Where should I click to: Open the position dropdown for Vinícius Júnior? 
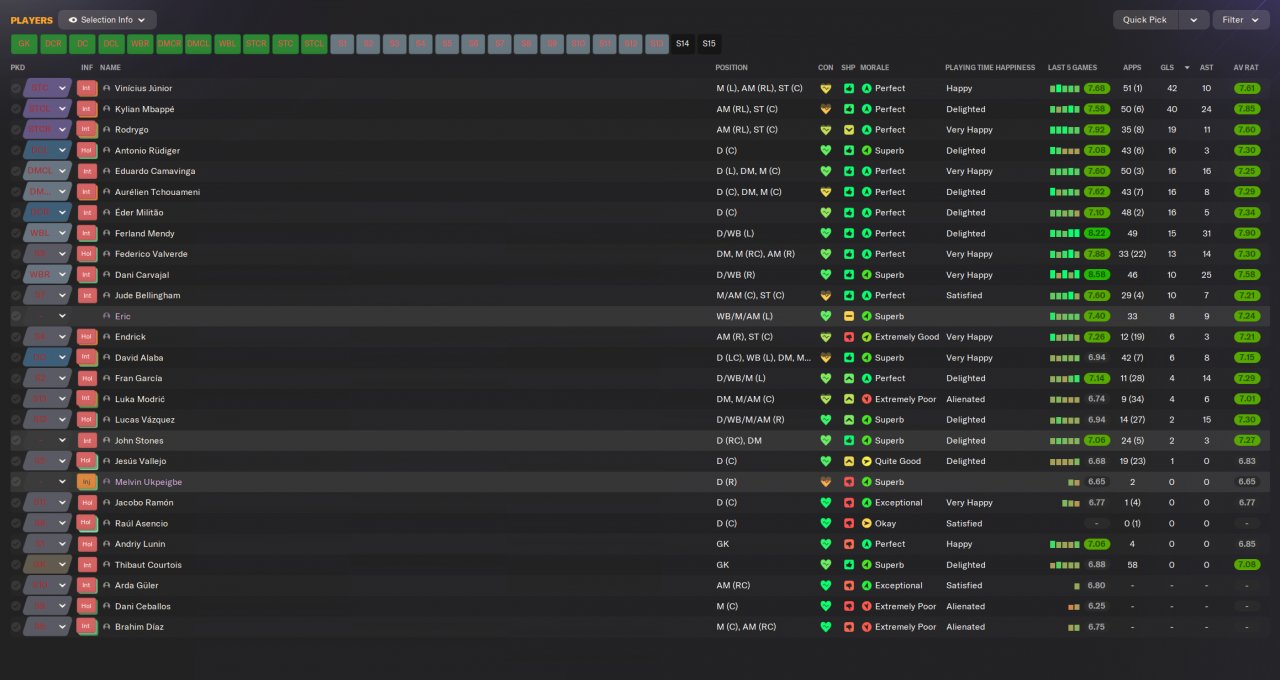tap(63, 88)
